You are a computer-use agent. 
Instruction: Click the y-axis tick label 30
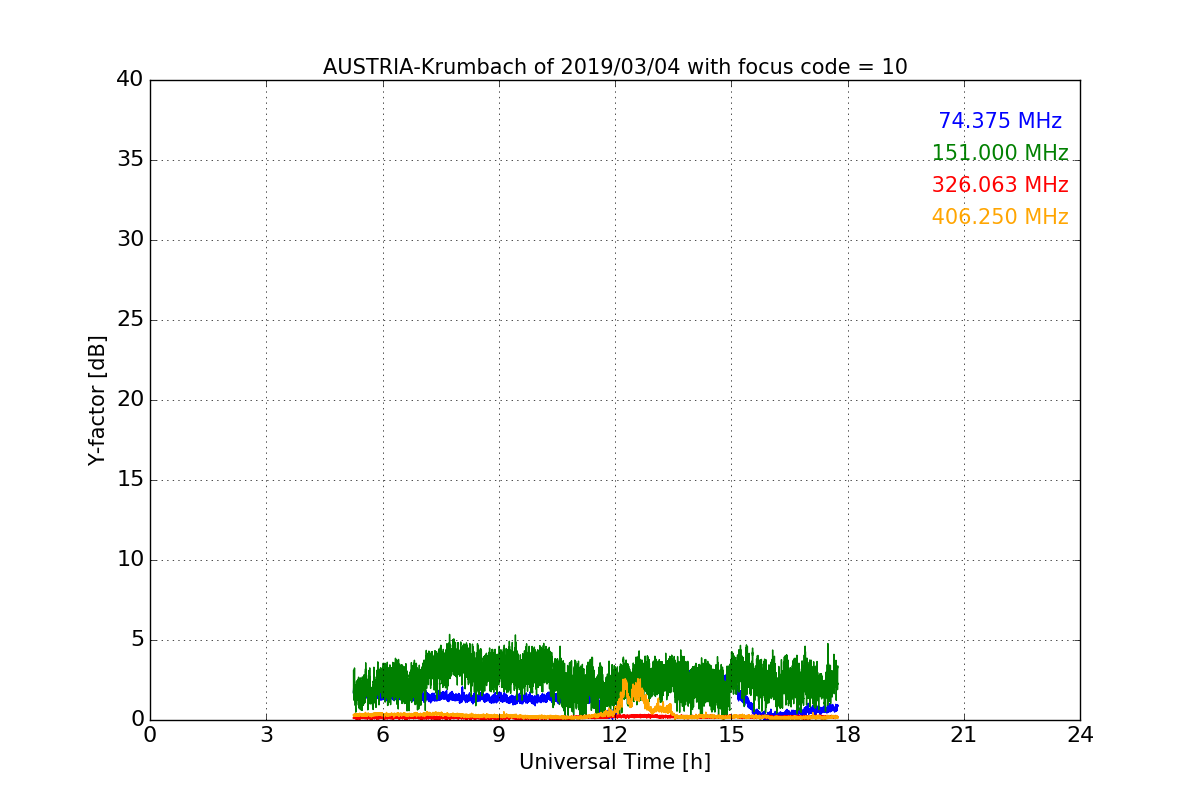pyautogui.click(x=130, y=239)
